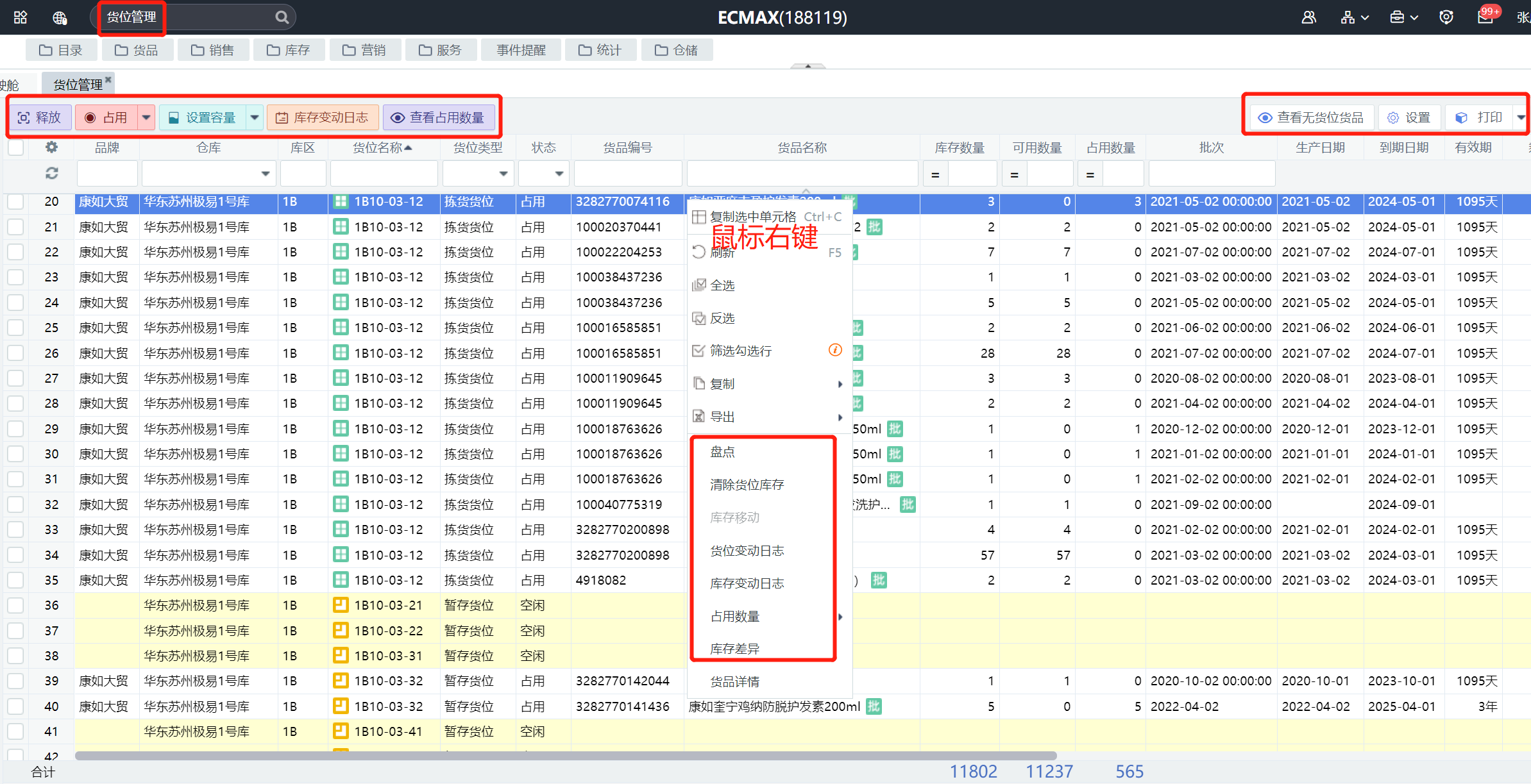
Task: Click the 释放 button
Action: pyautogui.click(x=39, y=117)
